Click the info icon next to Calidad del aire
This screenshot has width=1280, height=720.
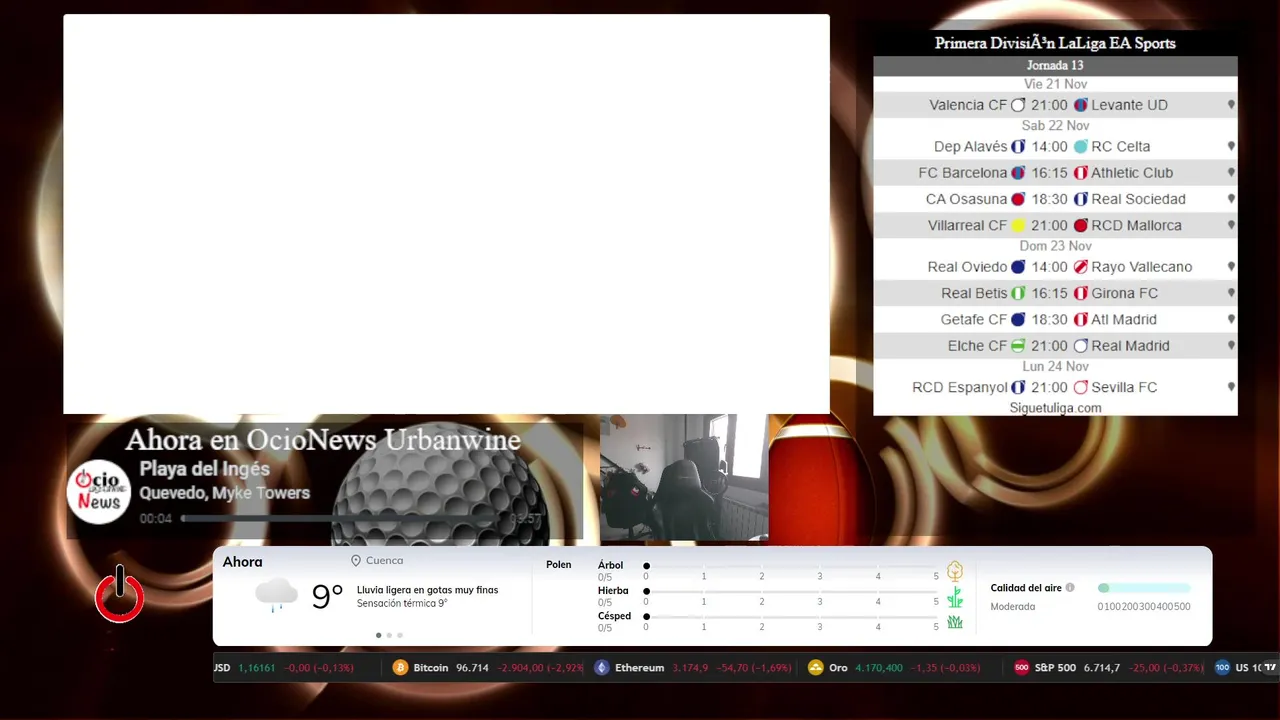coord(1070,588)
